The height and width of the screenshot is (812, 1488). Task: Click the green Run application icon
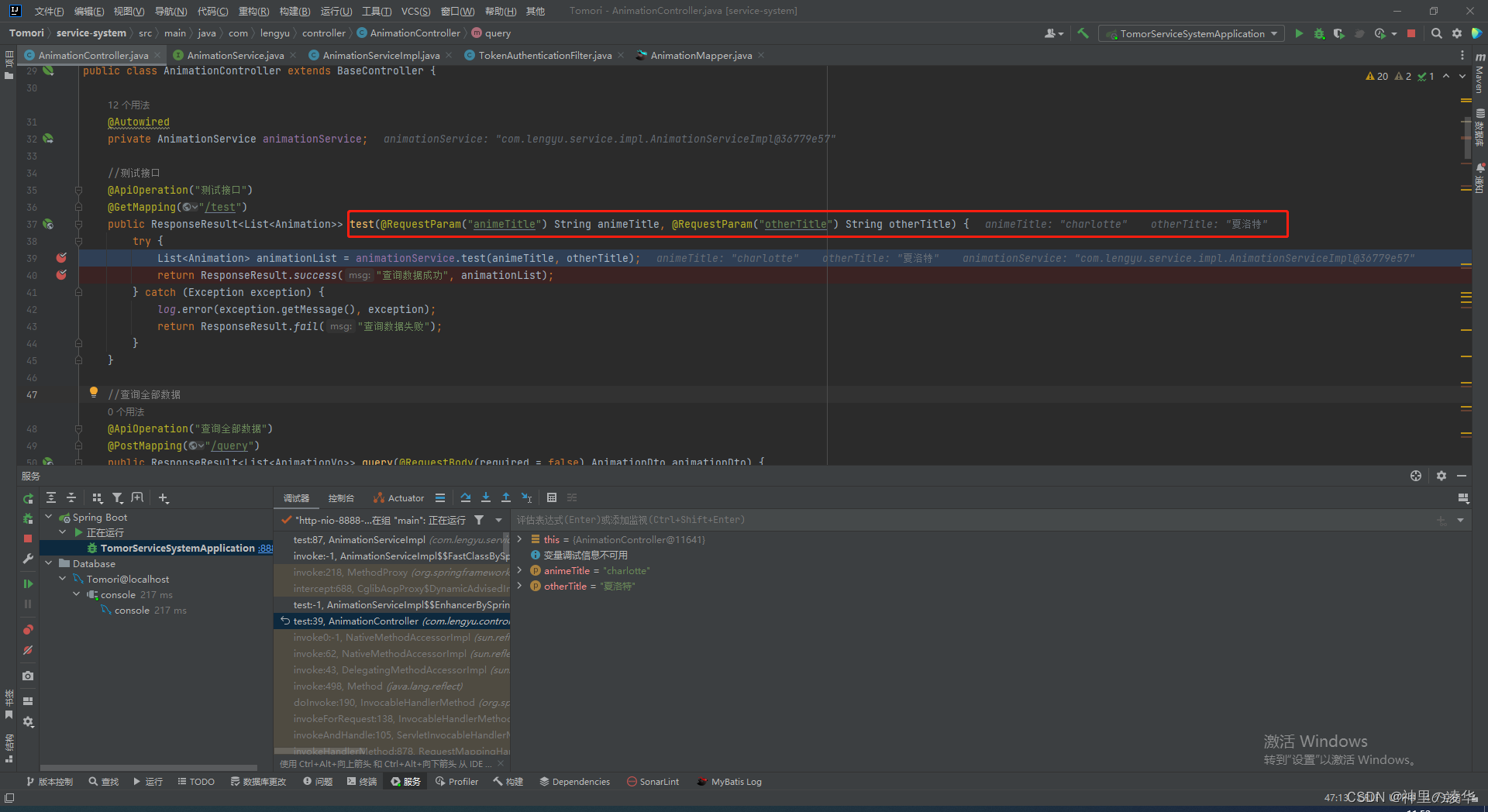[1299, 33]
